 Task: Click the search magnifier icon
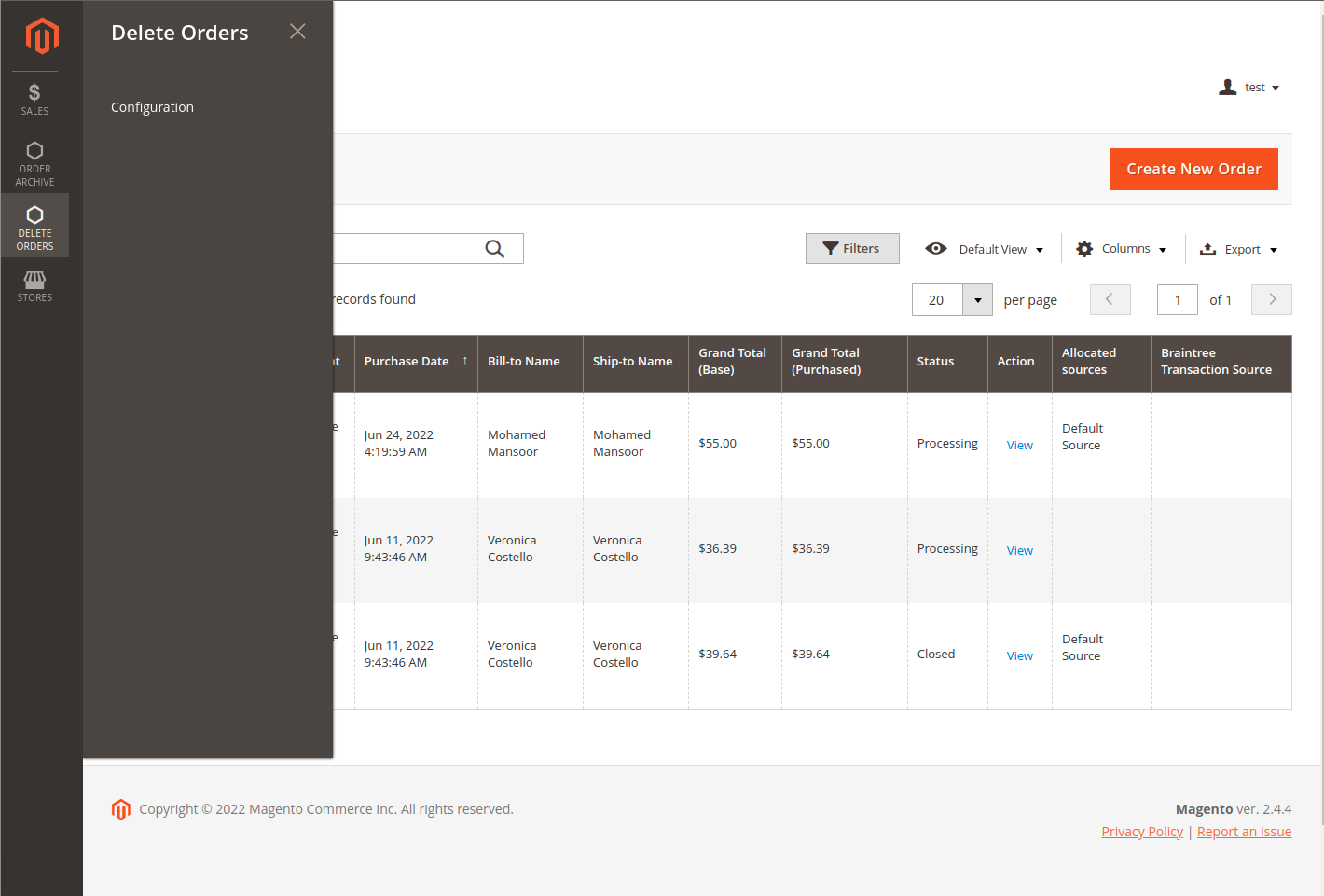[x=495, y=249]
